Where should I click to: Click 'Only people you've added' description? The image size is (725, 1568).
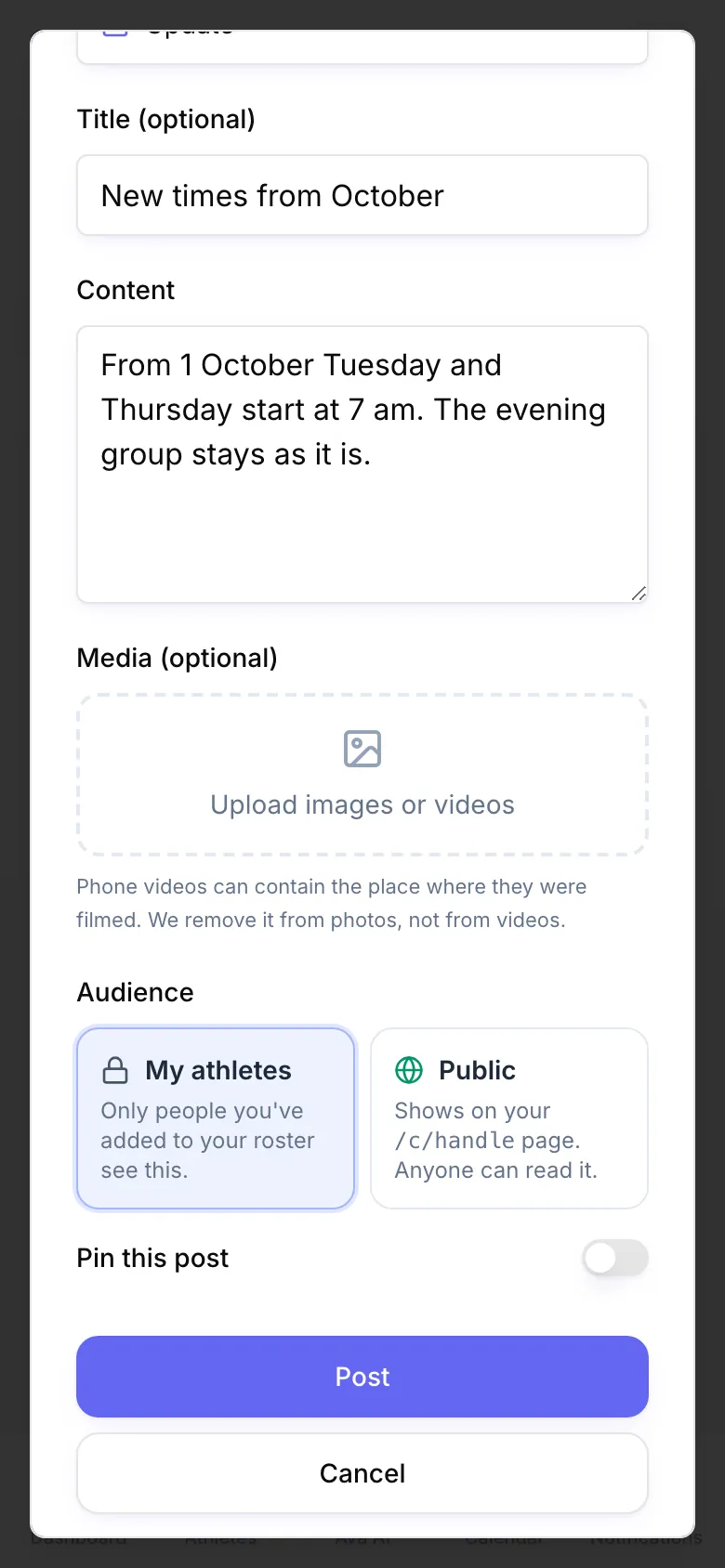click(208, 1141)
